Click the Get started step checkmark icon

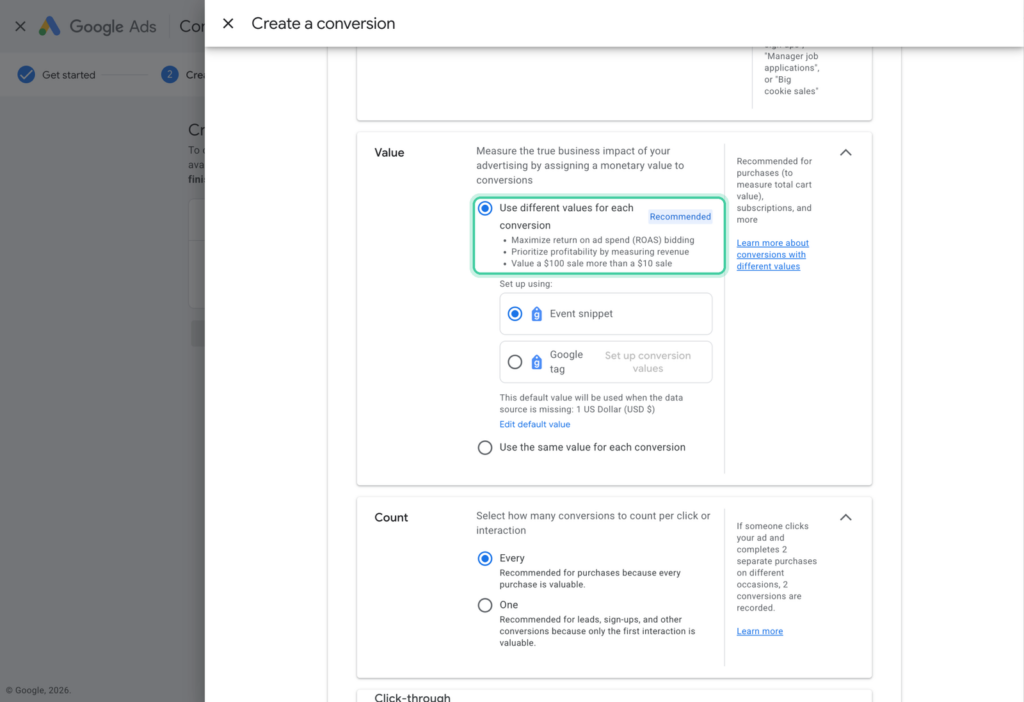(x=26, y=74)
